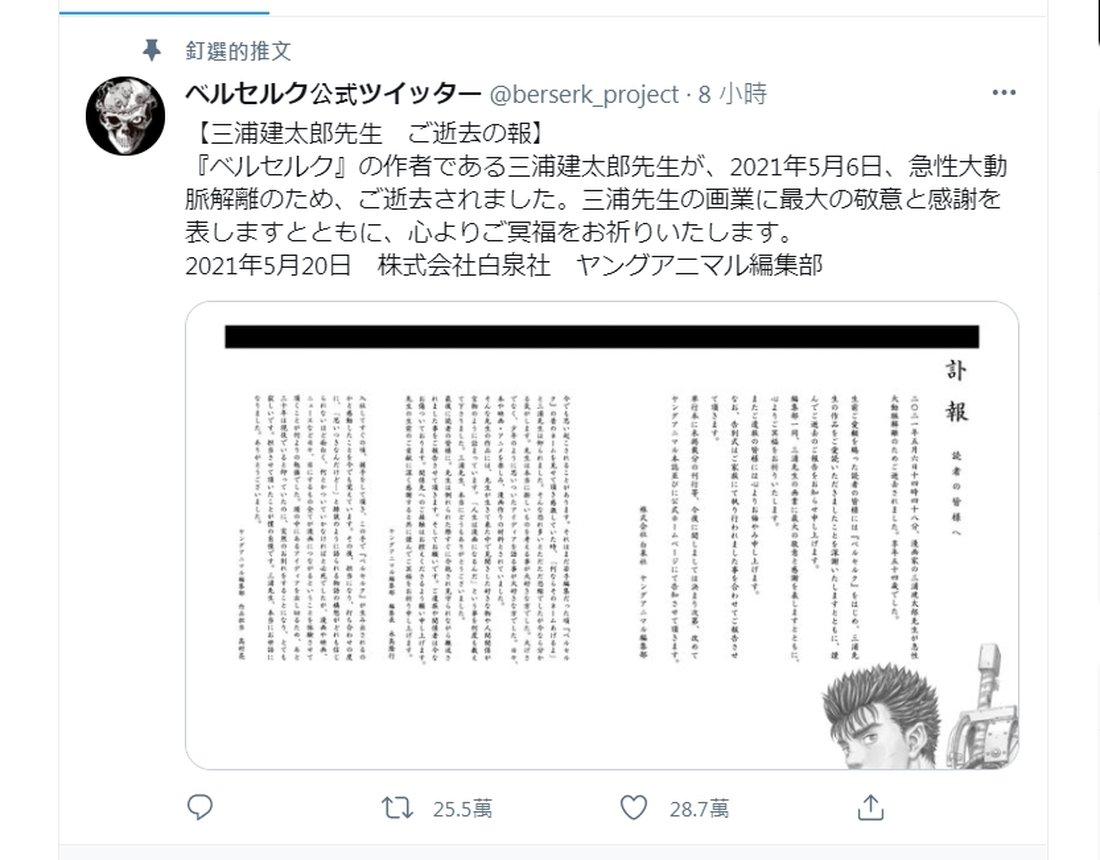This screenshot has height=860, width=1100.
Task: Click the 8 小時 timestamp
Action: pyautogui.click(x=732, y=93)
